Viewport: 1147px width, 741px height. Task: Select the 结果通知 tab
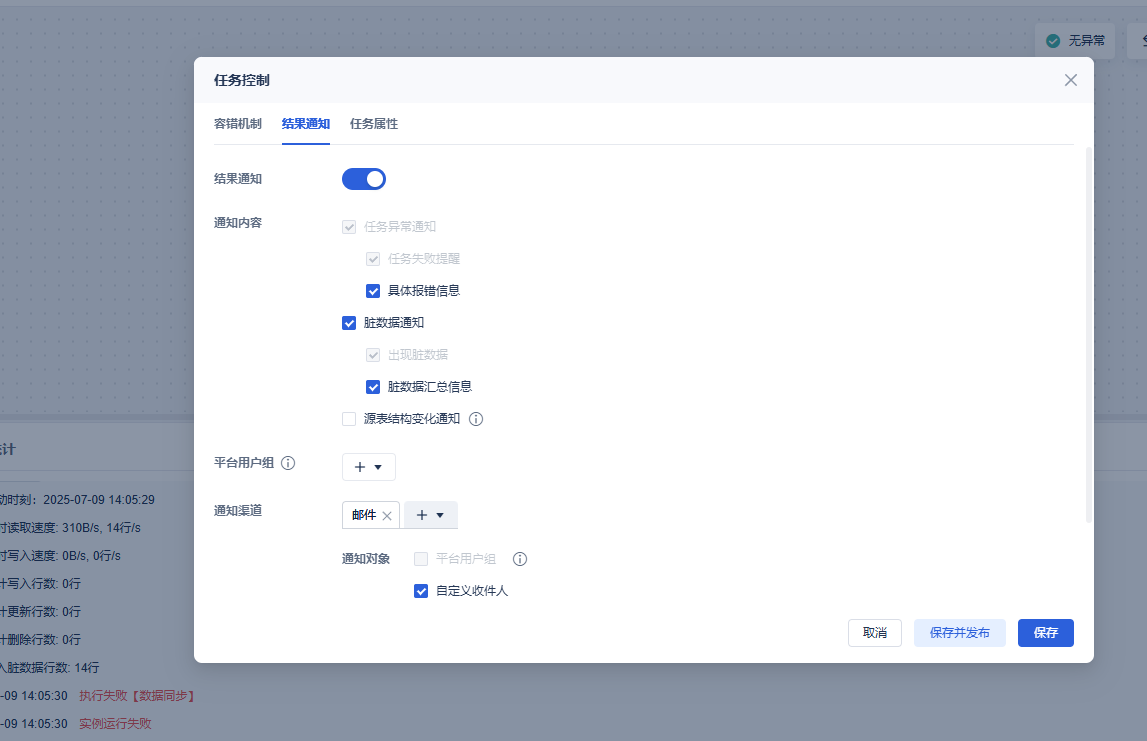(x=306, y=124)
